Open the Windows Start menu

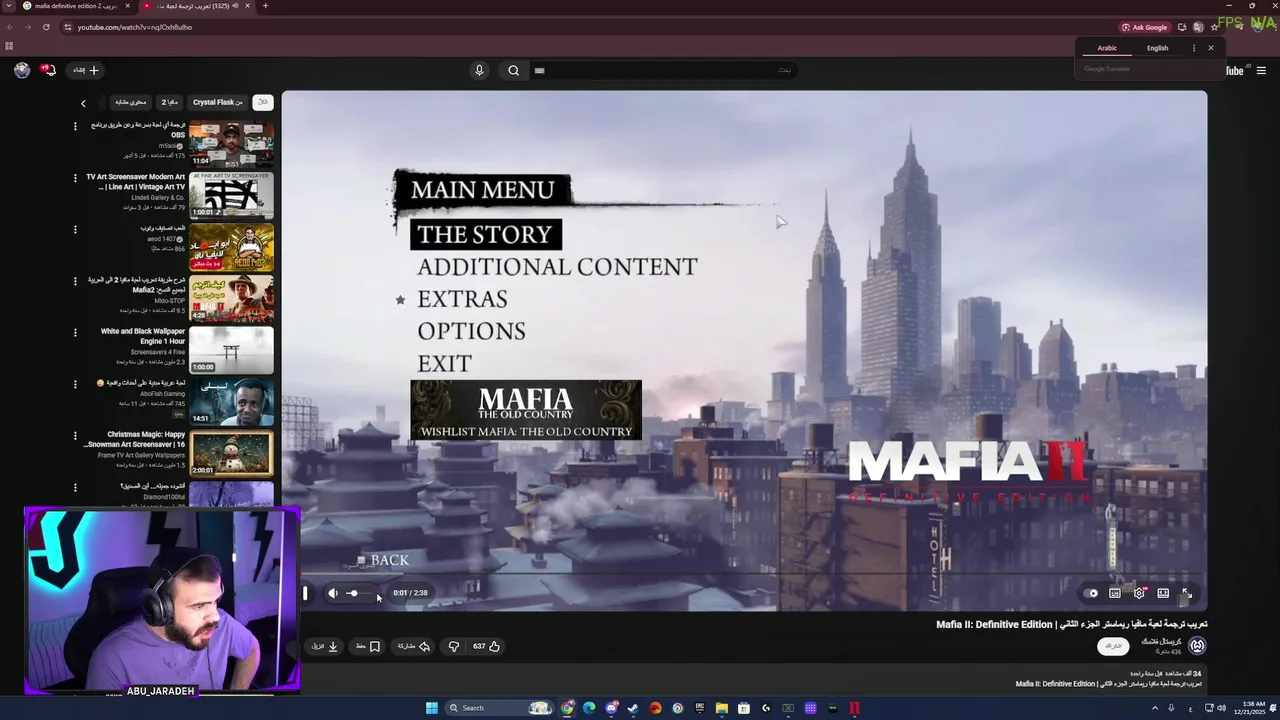(x=431, y=708)
